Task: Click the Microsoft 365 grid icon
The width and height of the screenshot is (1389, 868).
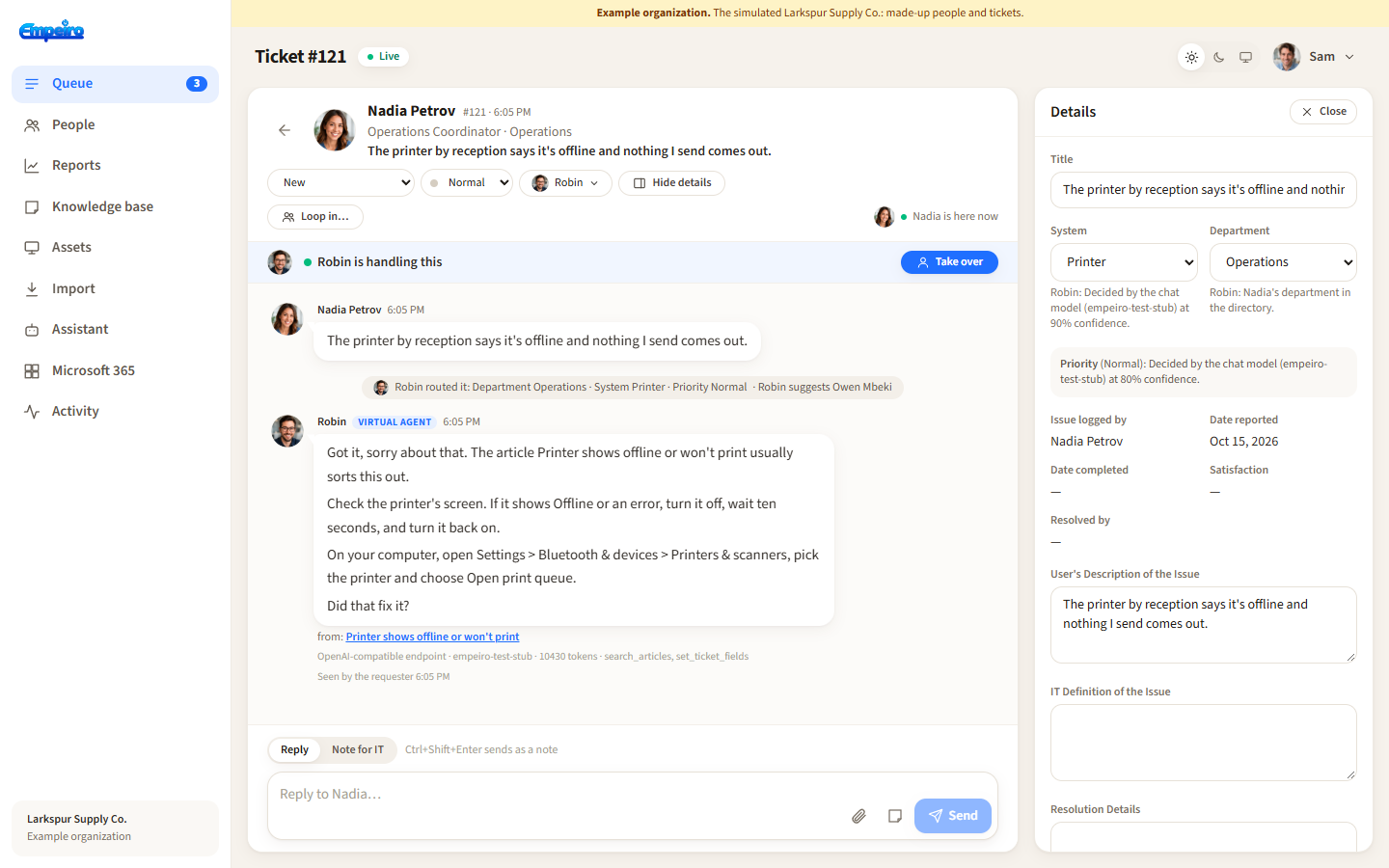Action: (32, 370)
